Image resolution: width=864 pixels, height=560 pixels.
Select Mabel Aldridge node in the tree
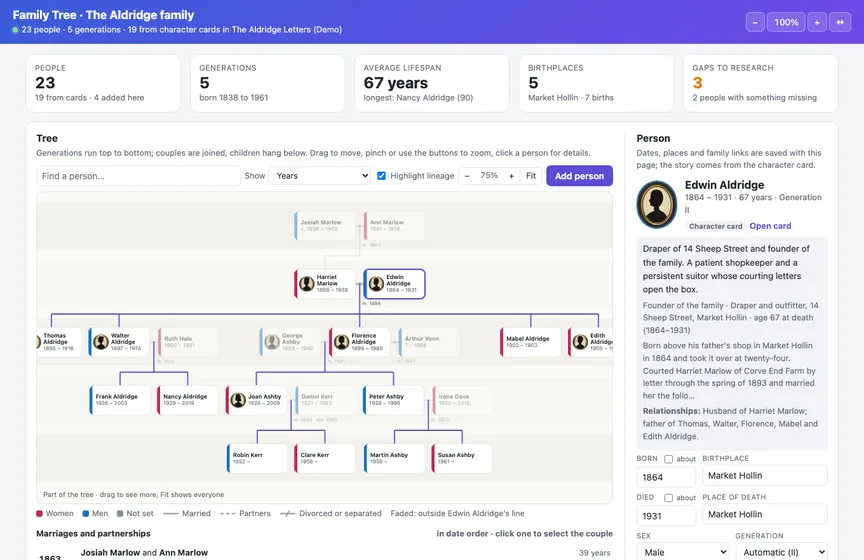pos(531,342)
